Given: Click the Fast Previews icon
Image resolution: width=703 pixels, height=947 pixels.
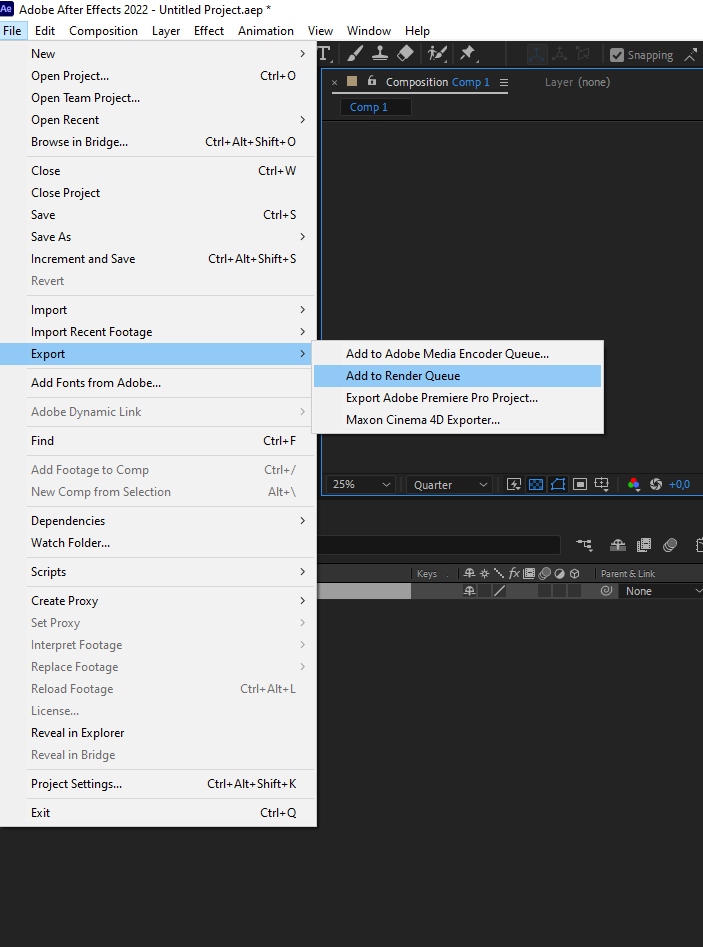Looking at the screenshot, I should 514,484.
